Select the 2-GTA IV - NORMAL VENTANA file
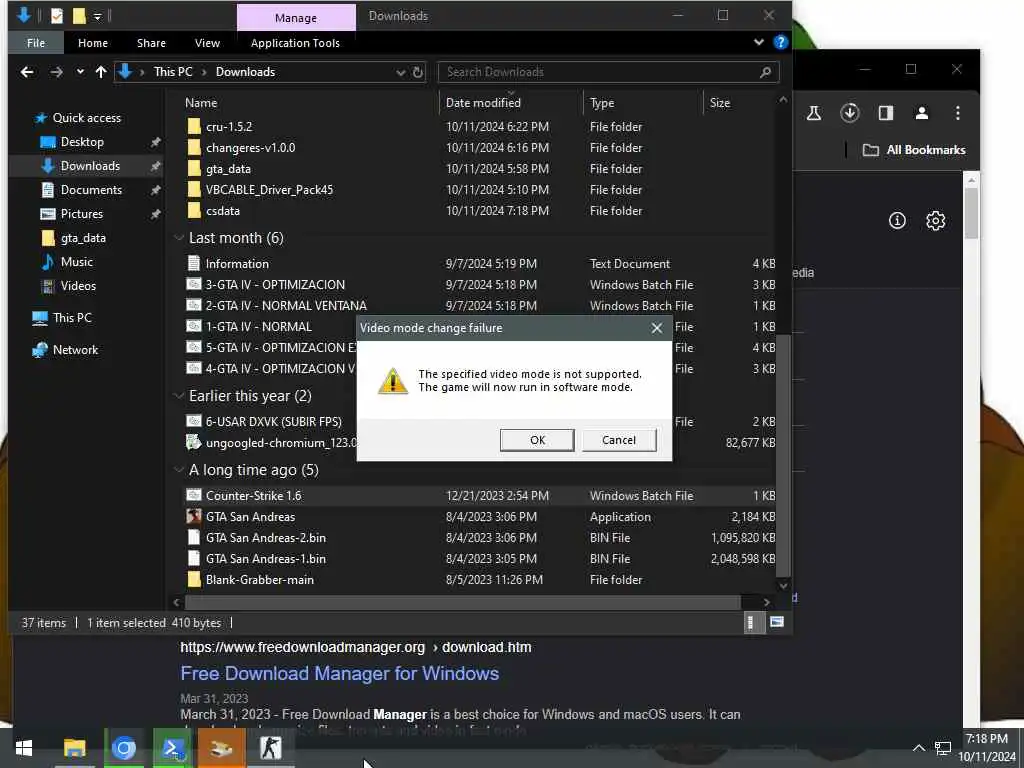The width and height of the screenshot is (1024, 768). 286,306
